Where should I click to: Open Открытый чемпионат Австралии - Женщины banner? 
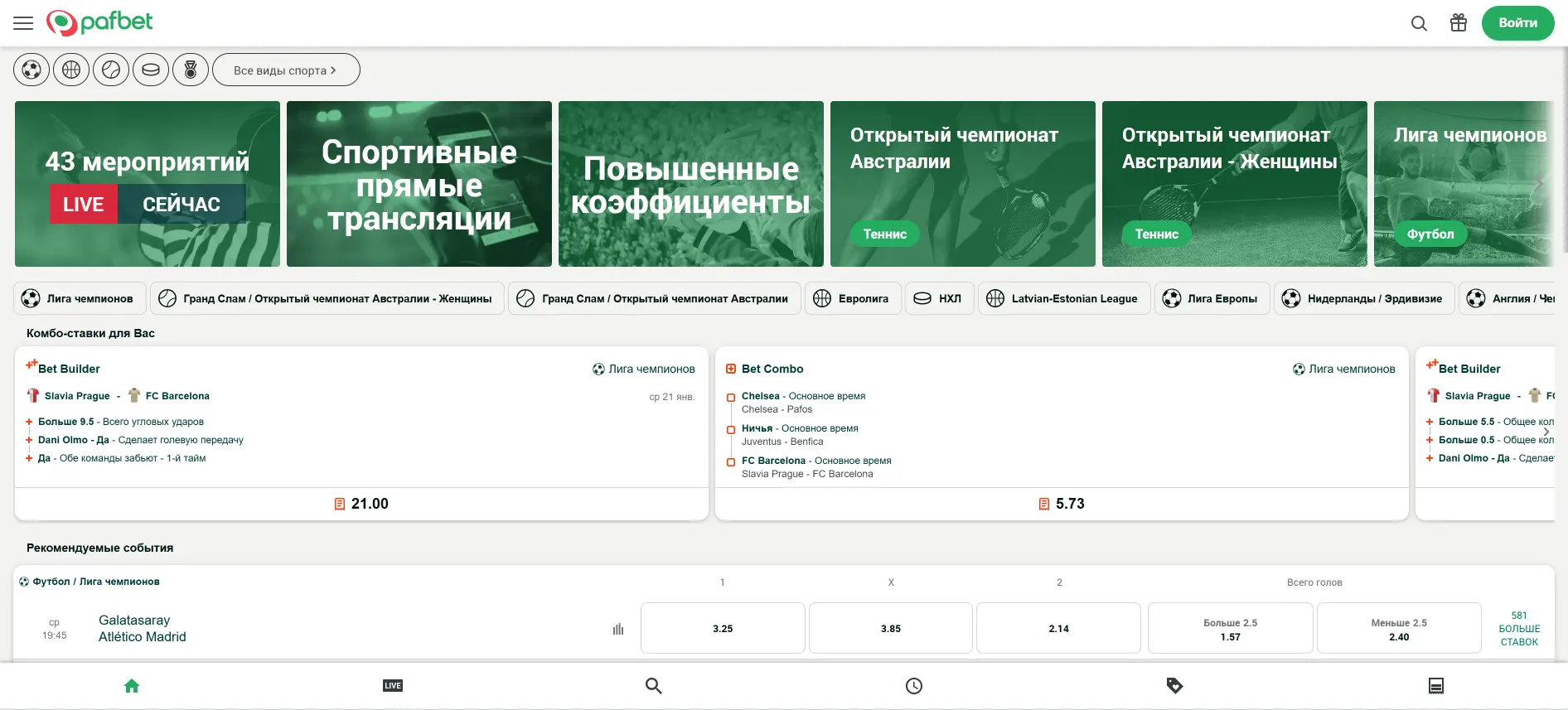coord(1235,184)
